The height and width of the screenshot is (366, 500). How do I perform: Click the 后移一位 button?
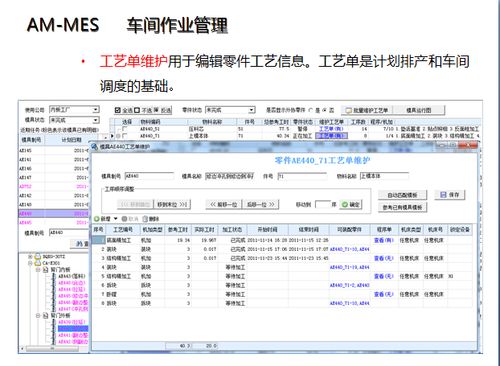click(261, 204)
